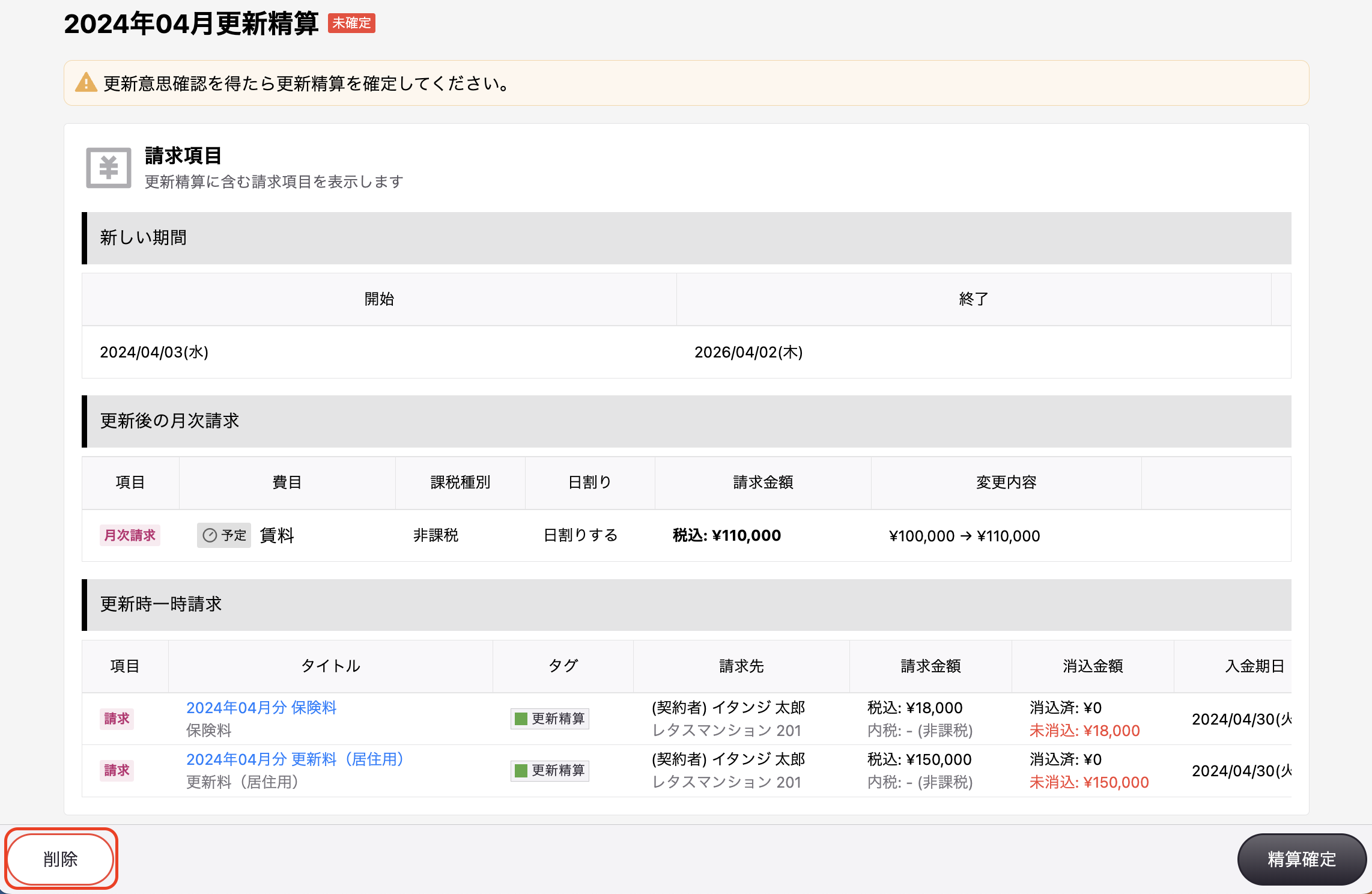
Task: Click the end date 2026/04/02(木)
Action: point(748,352)
